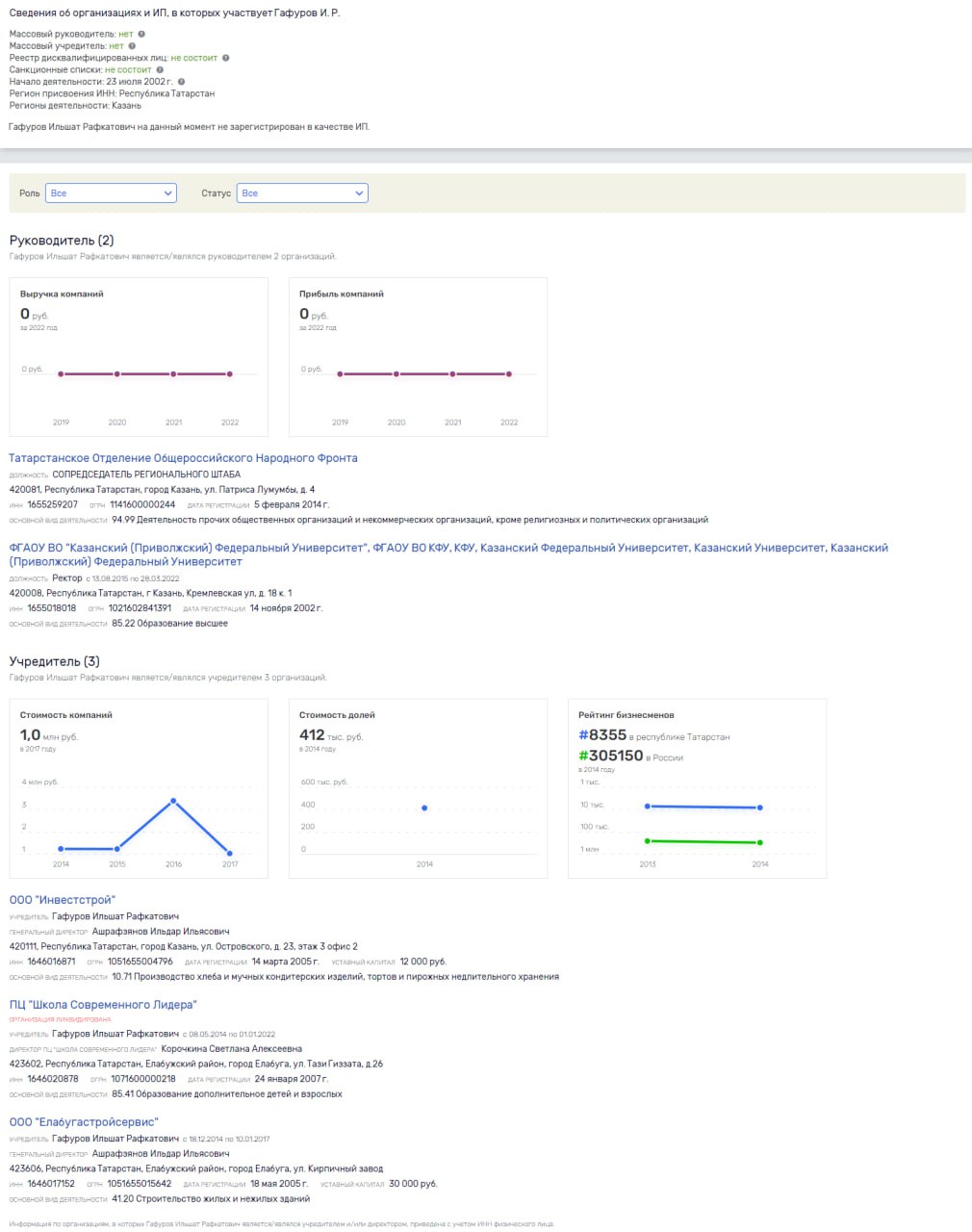This screenshot has height=1232, width=972.
Task: Open ООО "Елабугастройсервис" company link
Action: 84,1122
